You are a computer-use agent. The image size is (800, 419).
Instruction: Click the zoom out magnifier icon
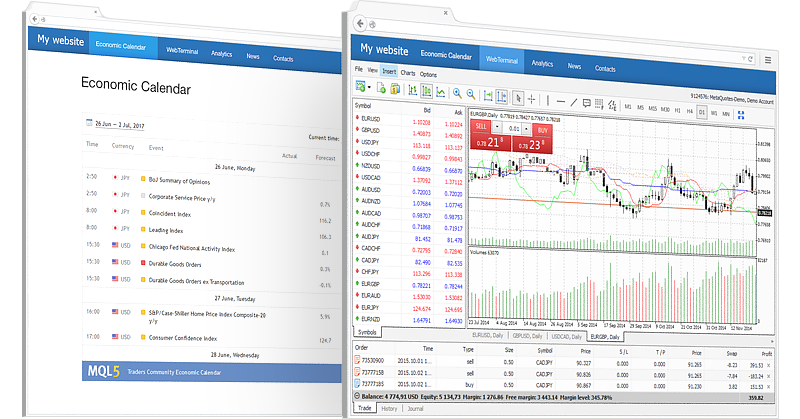470,92
